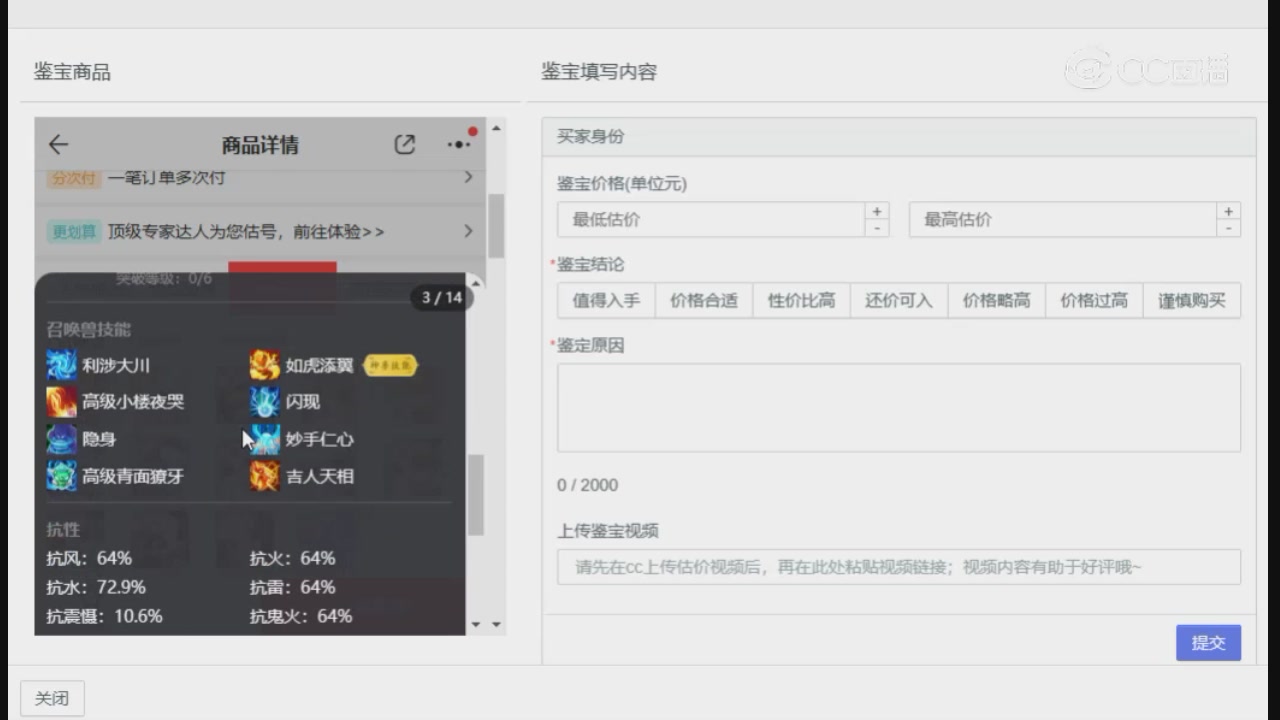Click the 利涉大川 skill icon
This screenshot has width=1280, height=720.
[x=61, y=365]
